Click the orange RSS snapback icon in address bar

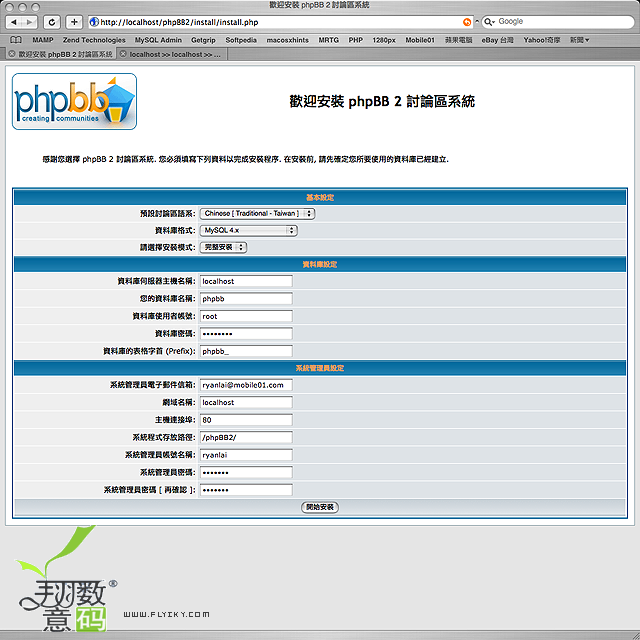tap(467, 22)
